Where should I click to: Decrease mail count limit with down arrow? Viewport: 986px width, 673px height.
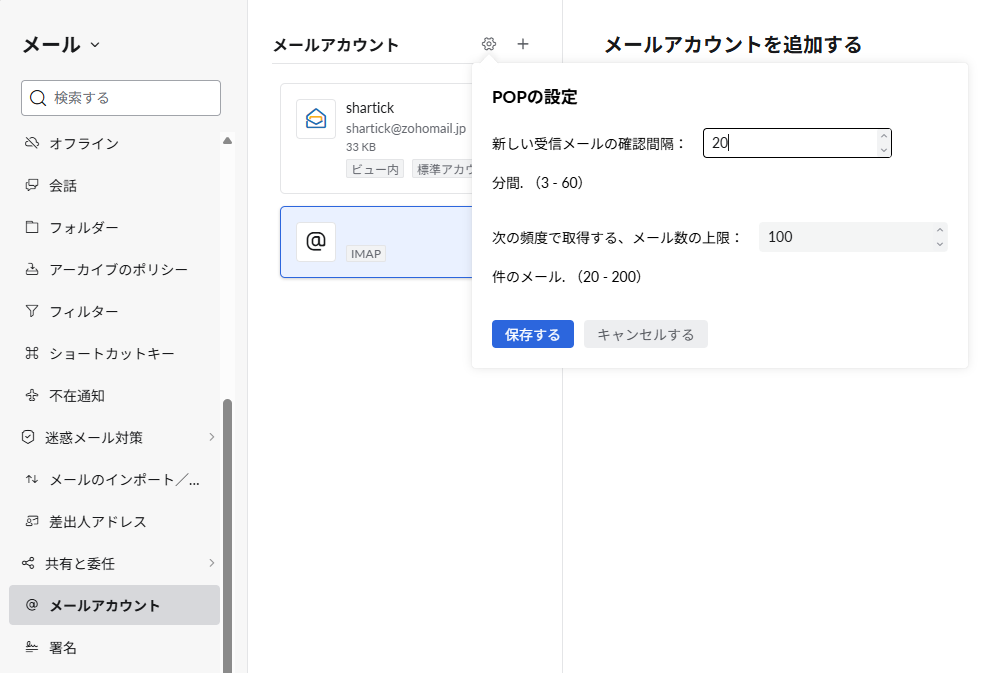tap(939, 244)
